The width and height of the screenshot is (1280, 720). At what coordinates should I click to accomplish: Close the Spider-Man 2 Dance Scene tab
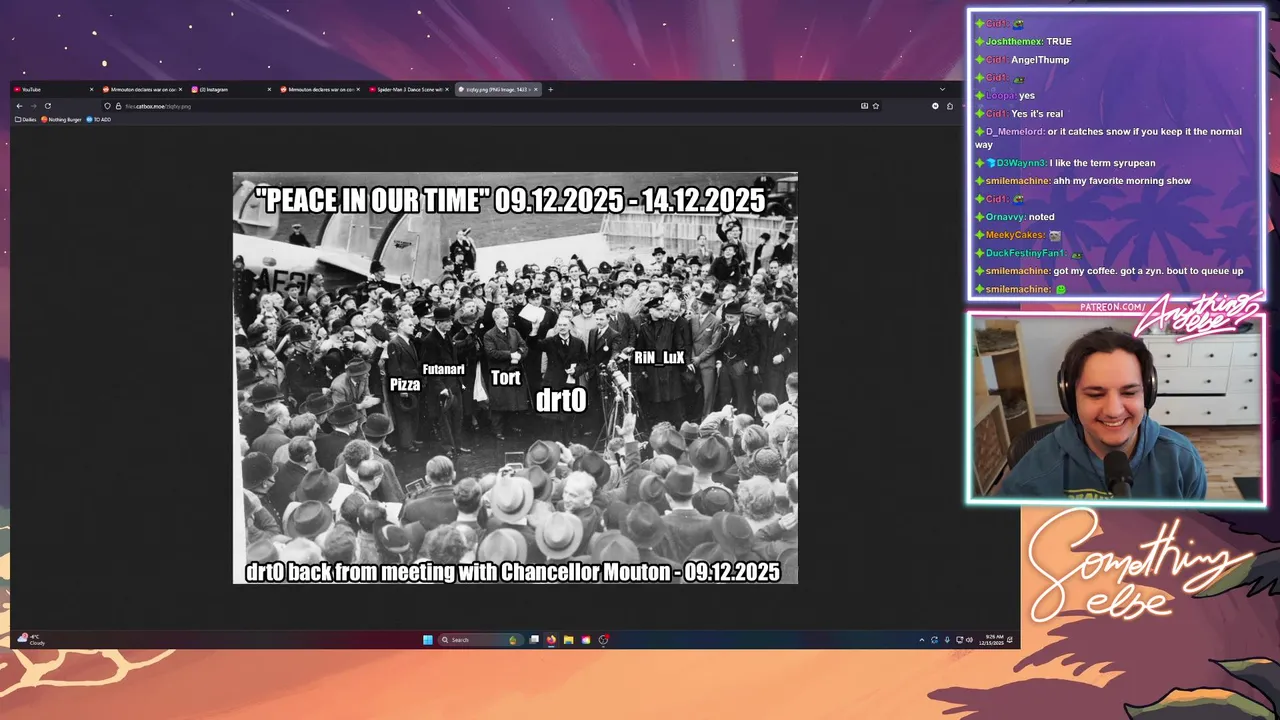pyautogui.click(x=446, y=89)
